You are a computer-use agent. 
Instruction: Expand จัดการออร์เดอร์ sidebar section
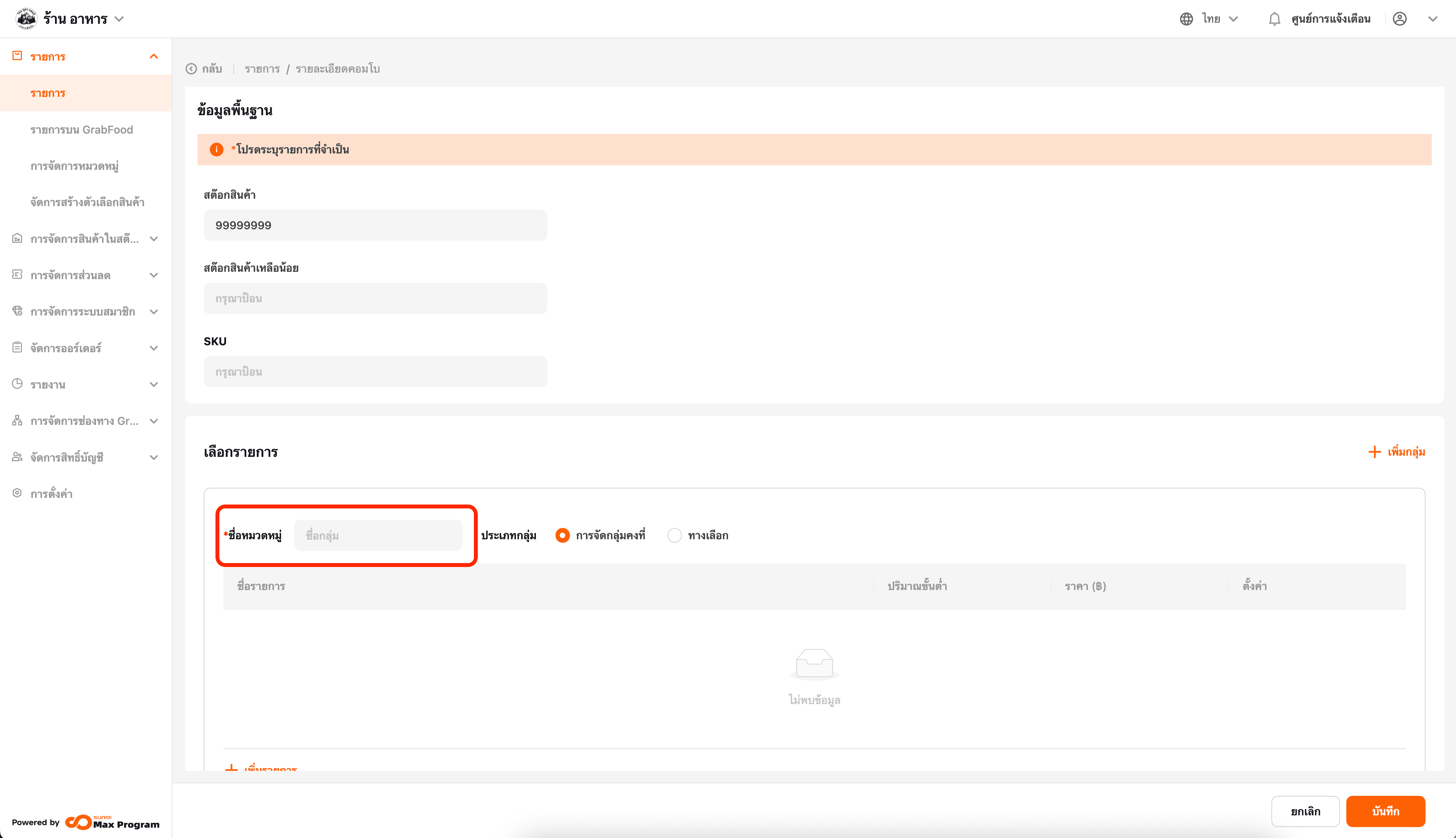point(153,348)
